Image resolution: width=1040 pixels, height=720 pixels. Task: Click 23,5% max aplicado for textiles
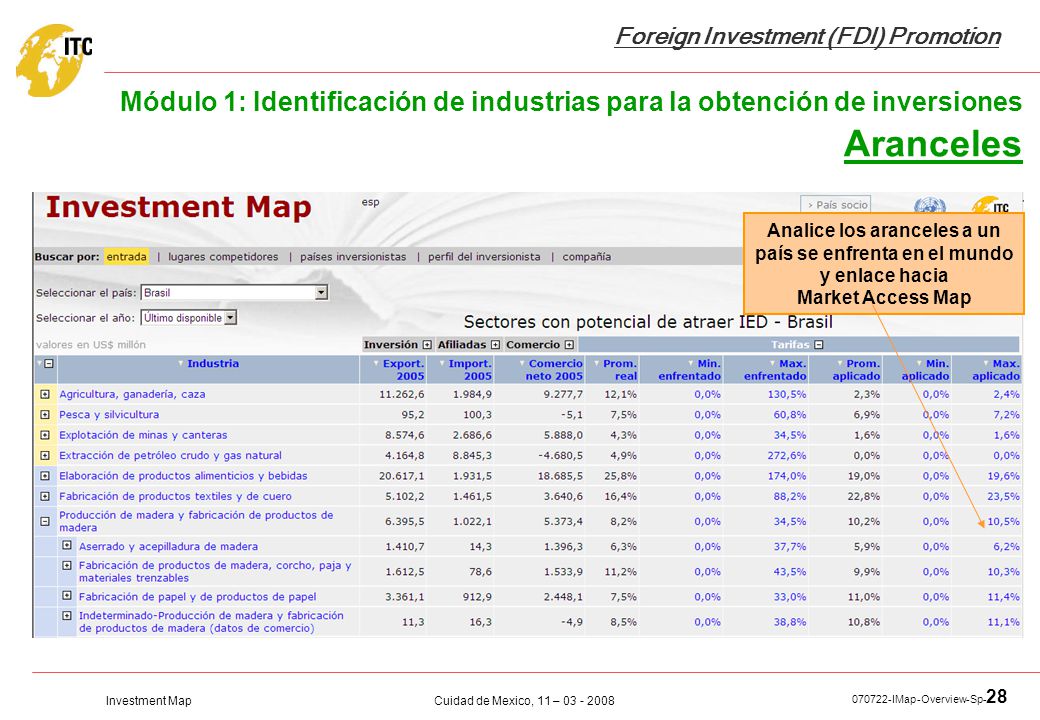(1003, 497)
